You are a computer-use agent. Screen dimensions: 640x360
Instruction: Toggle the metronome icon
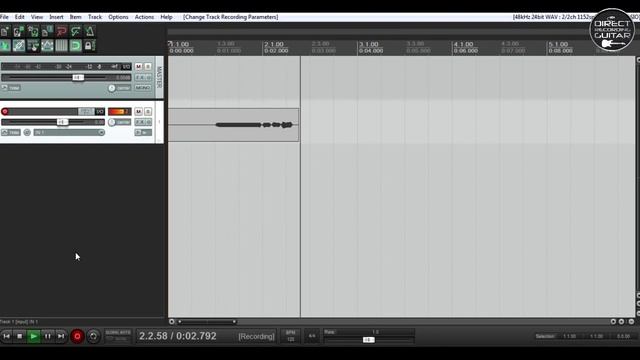[90, 31]
